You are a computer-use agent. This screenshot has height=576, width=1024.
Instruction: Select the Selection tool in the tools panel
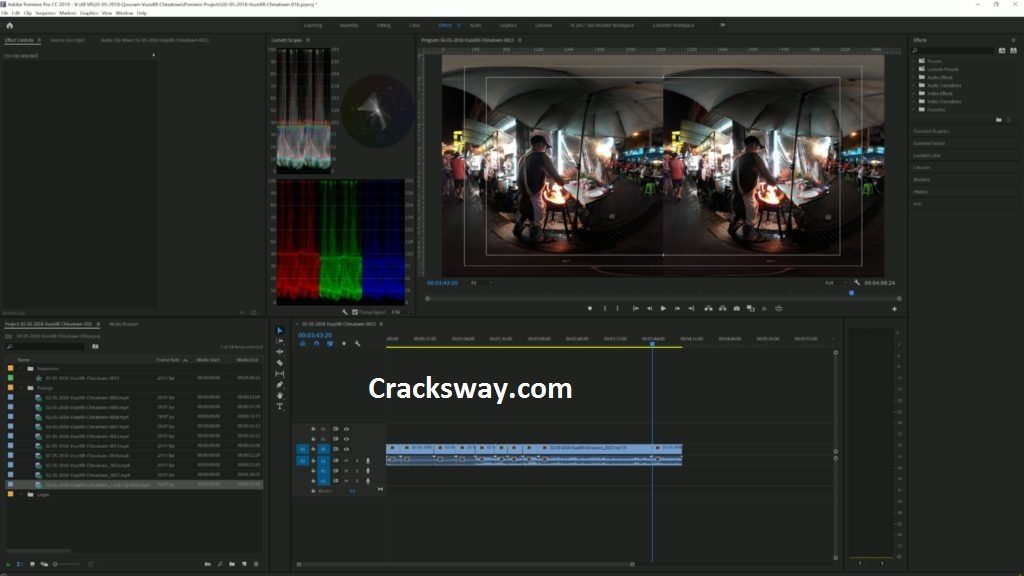coord(280,330)
